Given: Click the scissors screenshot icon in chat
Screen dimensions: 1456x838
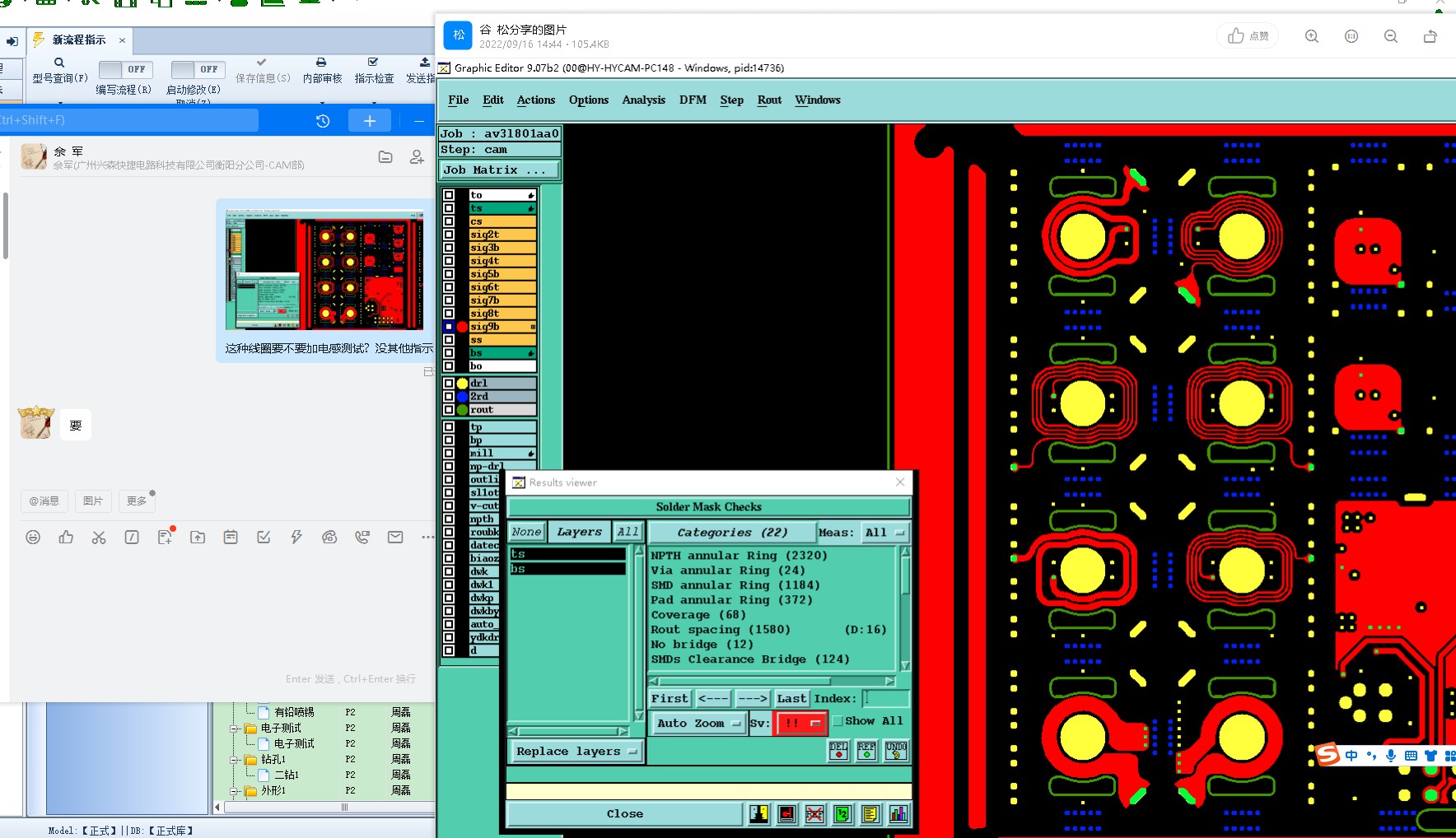Looking at the screenshot, I should pyautogui.click(x=99, y=538).
